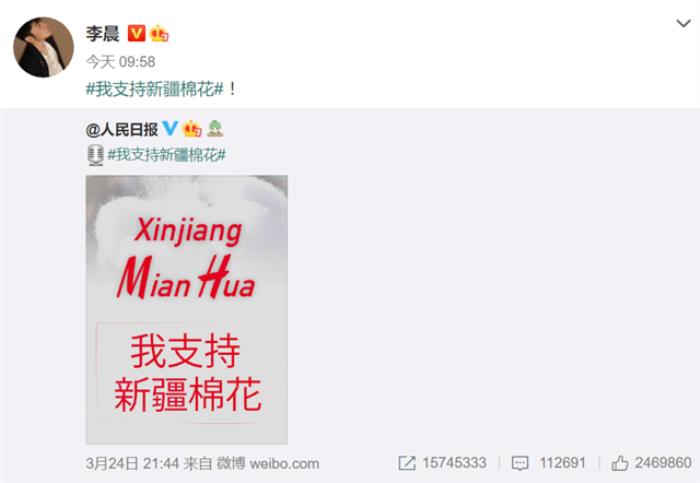This screenshot has height=483, width=700.
Task: Open 李晨's profile avatar picture
Action: tap(43, 47)
